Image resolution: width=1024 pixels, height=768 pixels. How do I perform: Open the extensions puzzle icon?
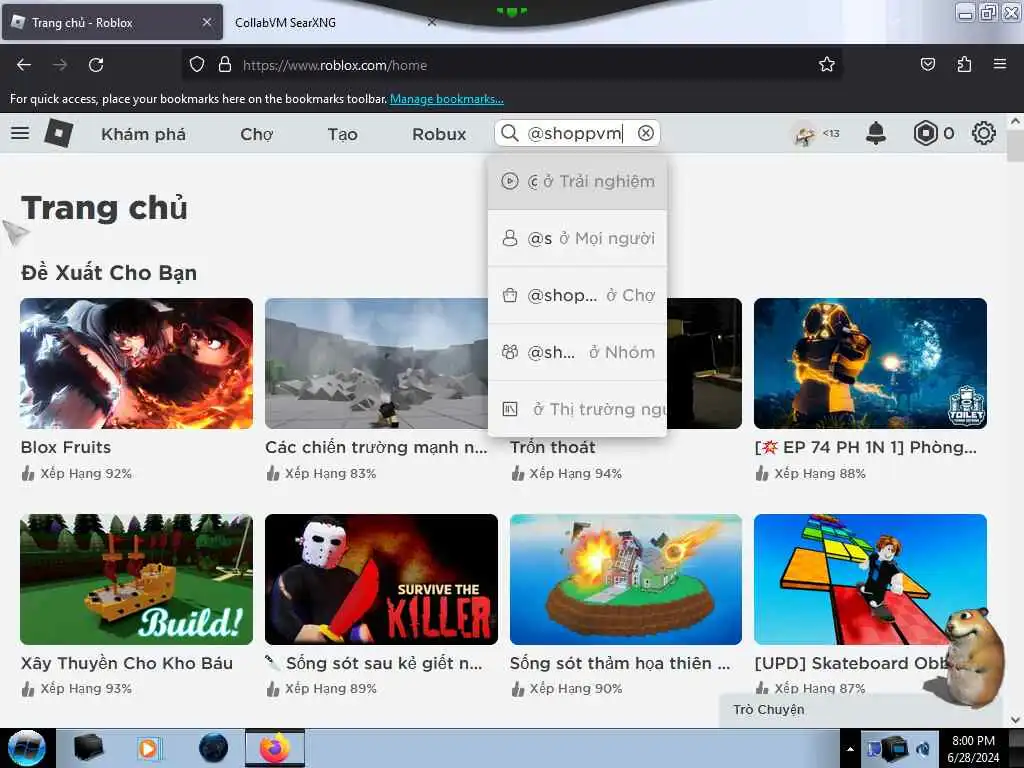click(964, 64)
